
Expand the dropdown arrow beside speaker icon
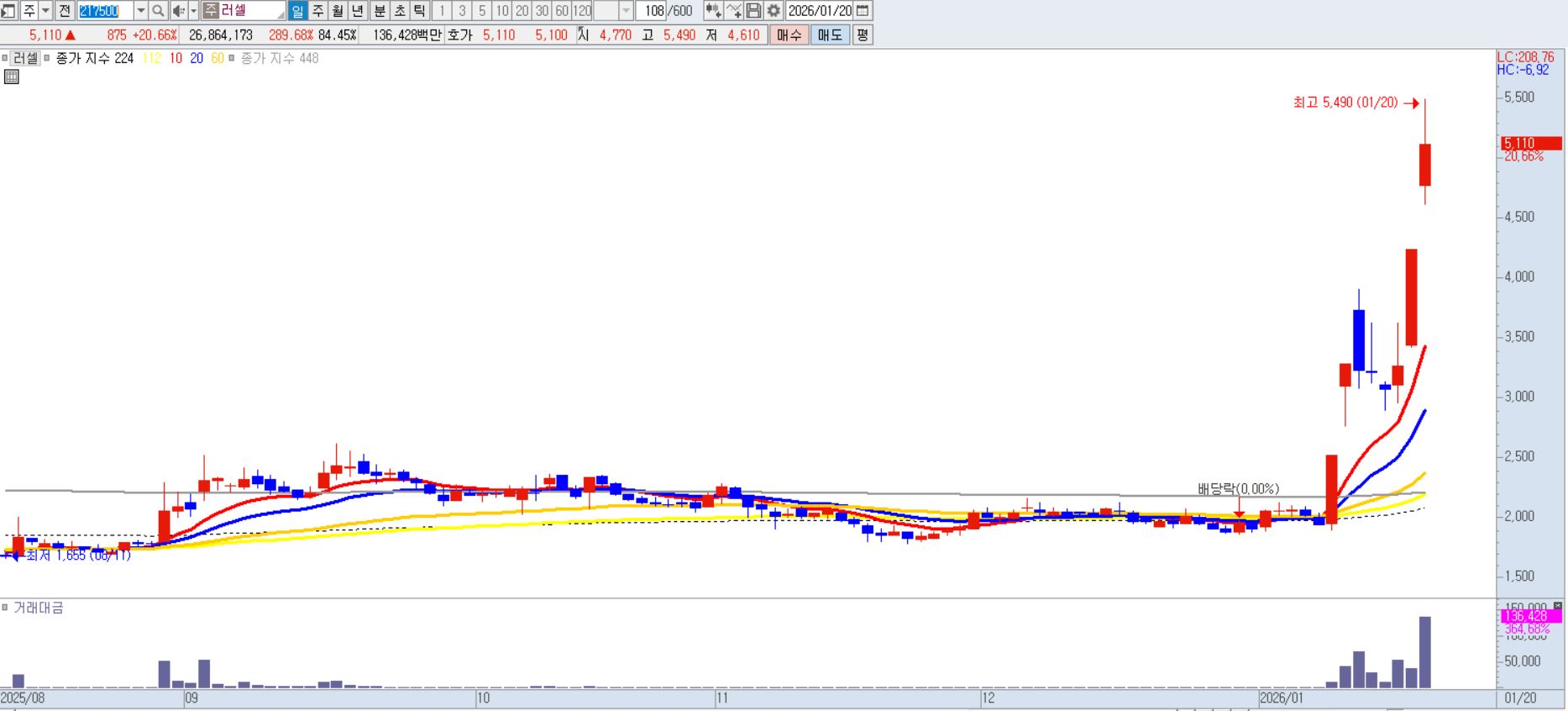click(x=193, y=11)
